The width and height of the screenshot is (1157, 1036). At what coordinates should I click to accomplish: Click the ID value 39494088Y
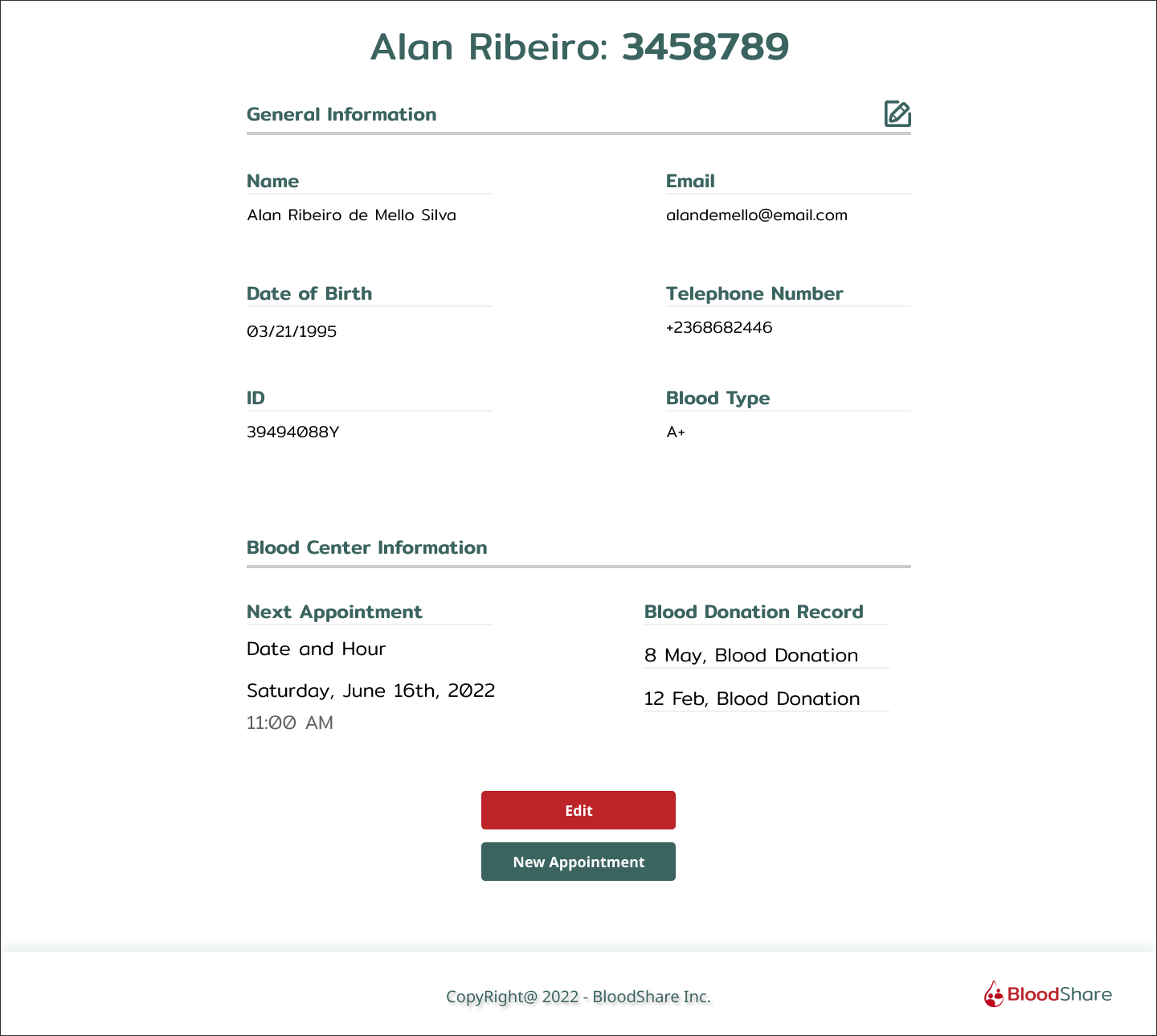292,432
